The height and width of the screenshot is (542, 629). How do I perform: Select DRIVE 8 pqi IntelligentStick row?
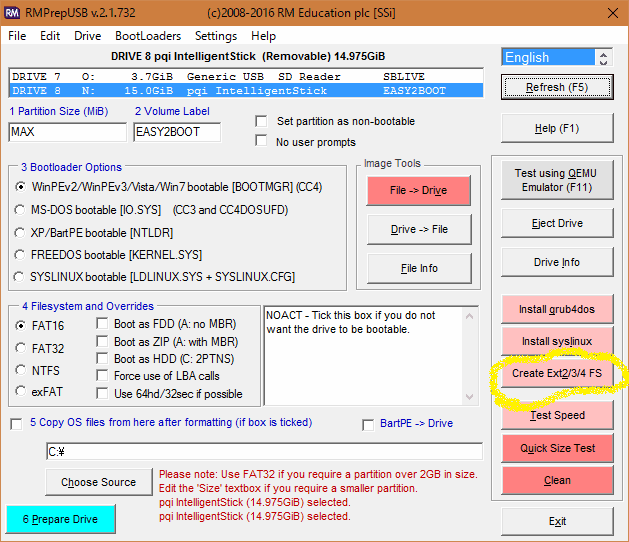(x=246, y=91)
